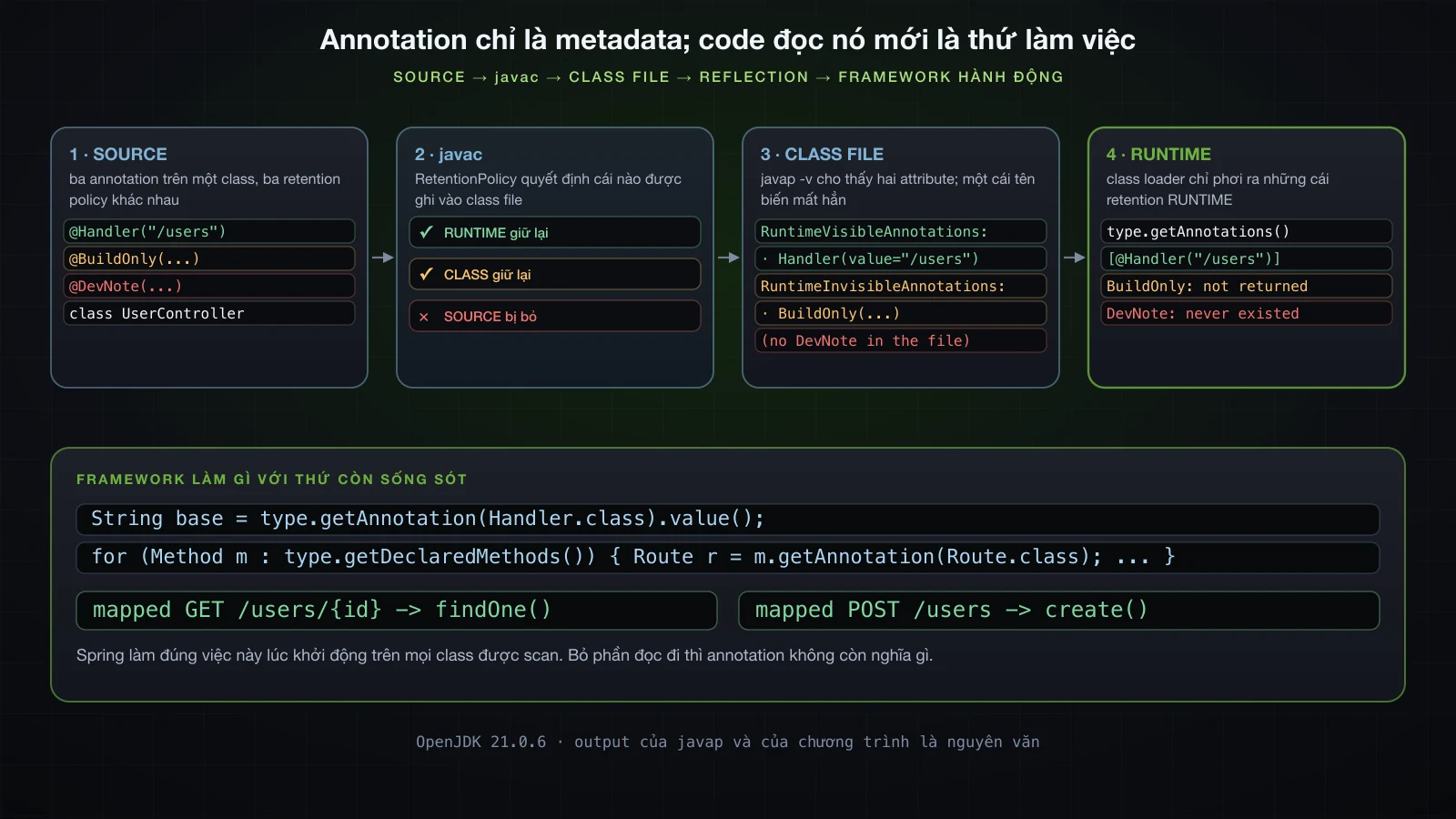Select the line @BuildOnly(...)

pyautogui.click(x=209, y=258)
